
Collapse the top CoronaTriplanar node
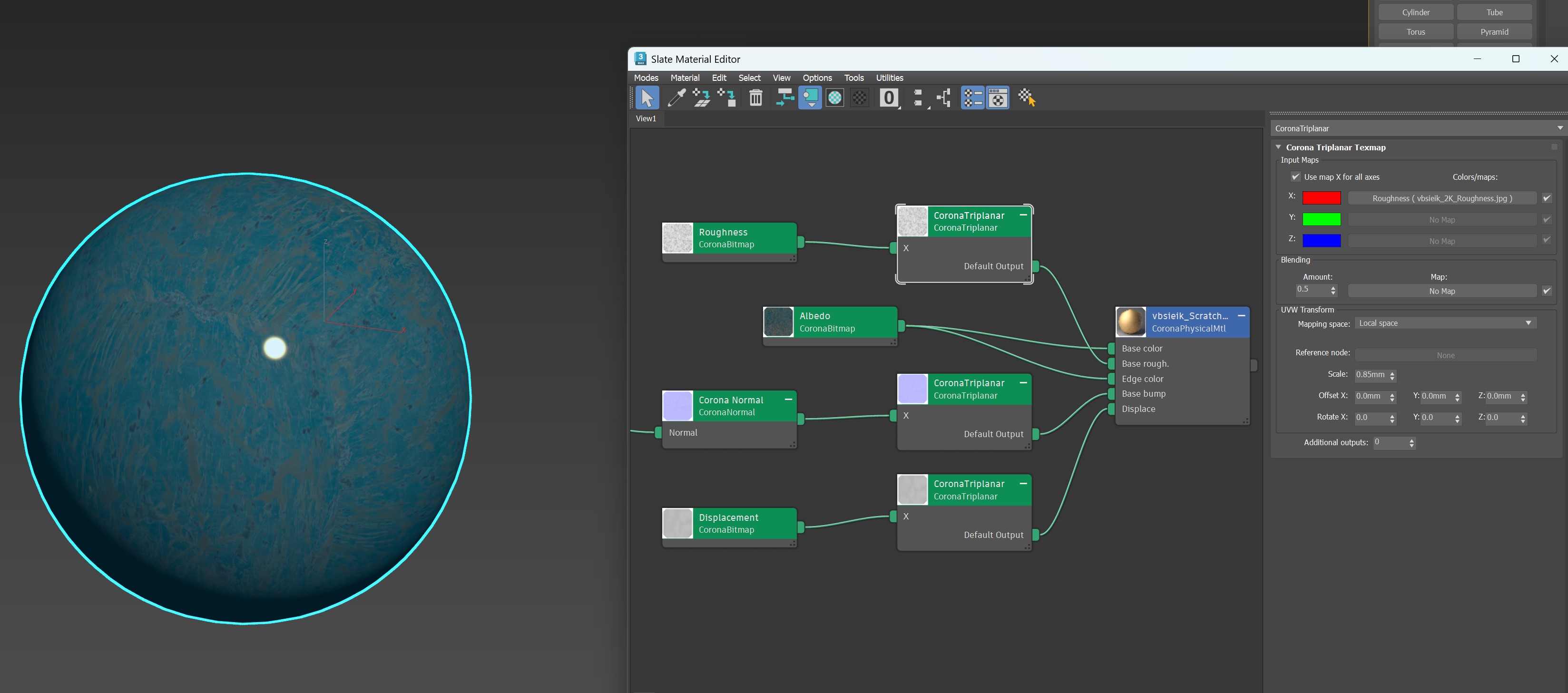[1023, 215]
